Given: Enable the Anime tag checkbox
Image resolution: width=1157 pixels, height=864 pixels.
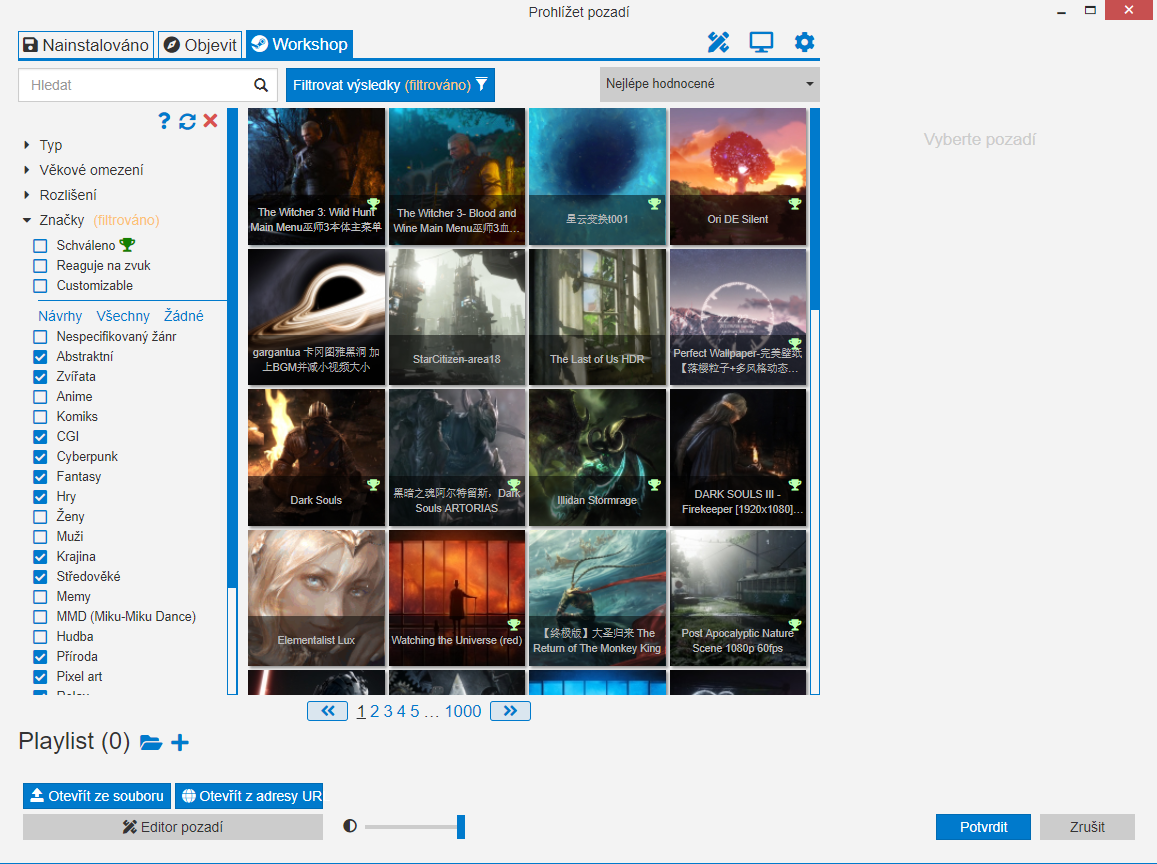Looking at the screenshot, I should tap(40, 397).
